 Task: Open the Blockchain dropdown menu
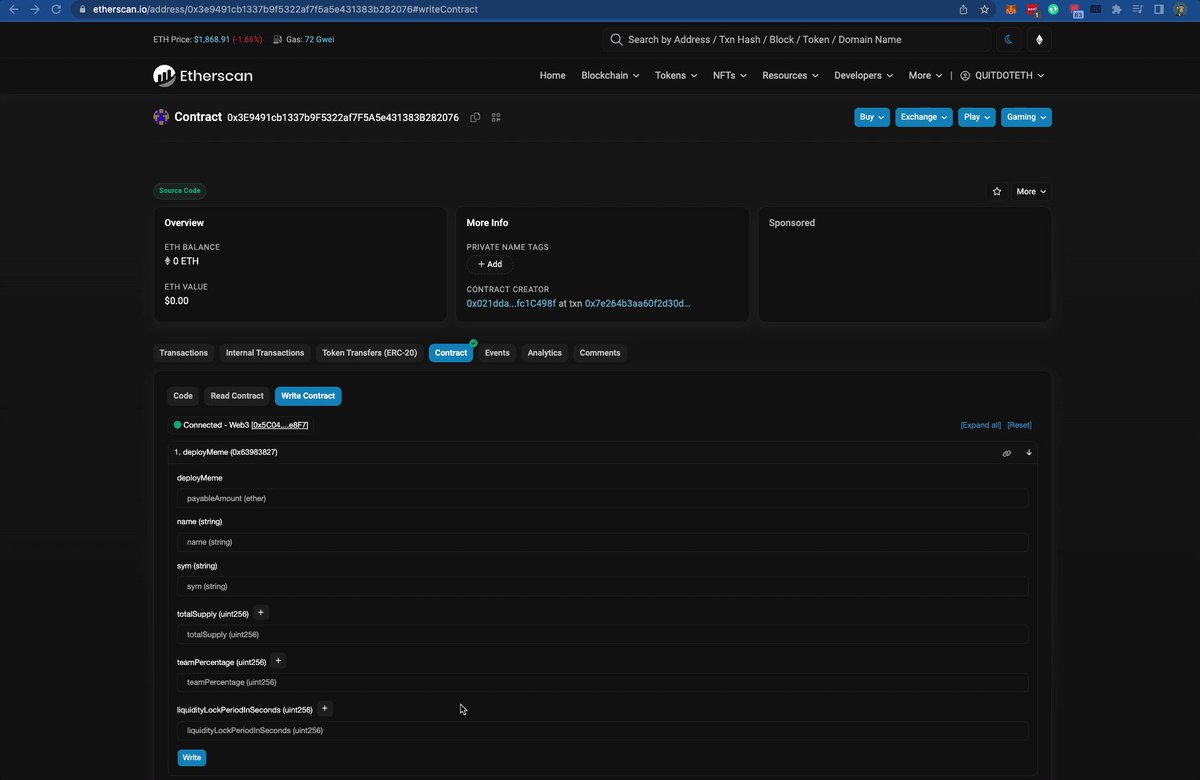(610, 75)
